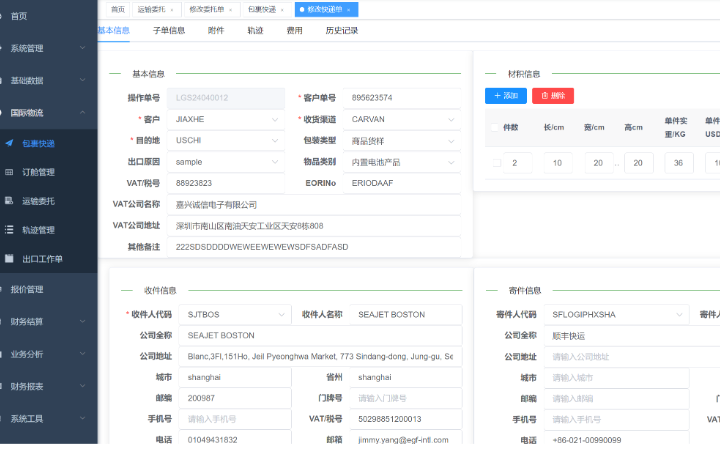Viewport: 720px width, 450px height.
Task: Click the 邮编 field showing 200987
Action: tap(235, 398)
